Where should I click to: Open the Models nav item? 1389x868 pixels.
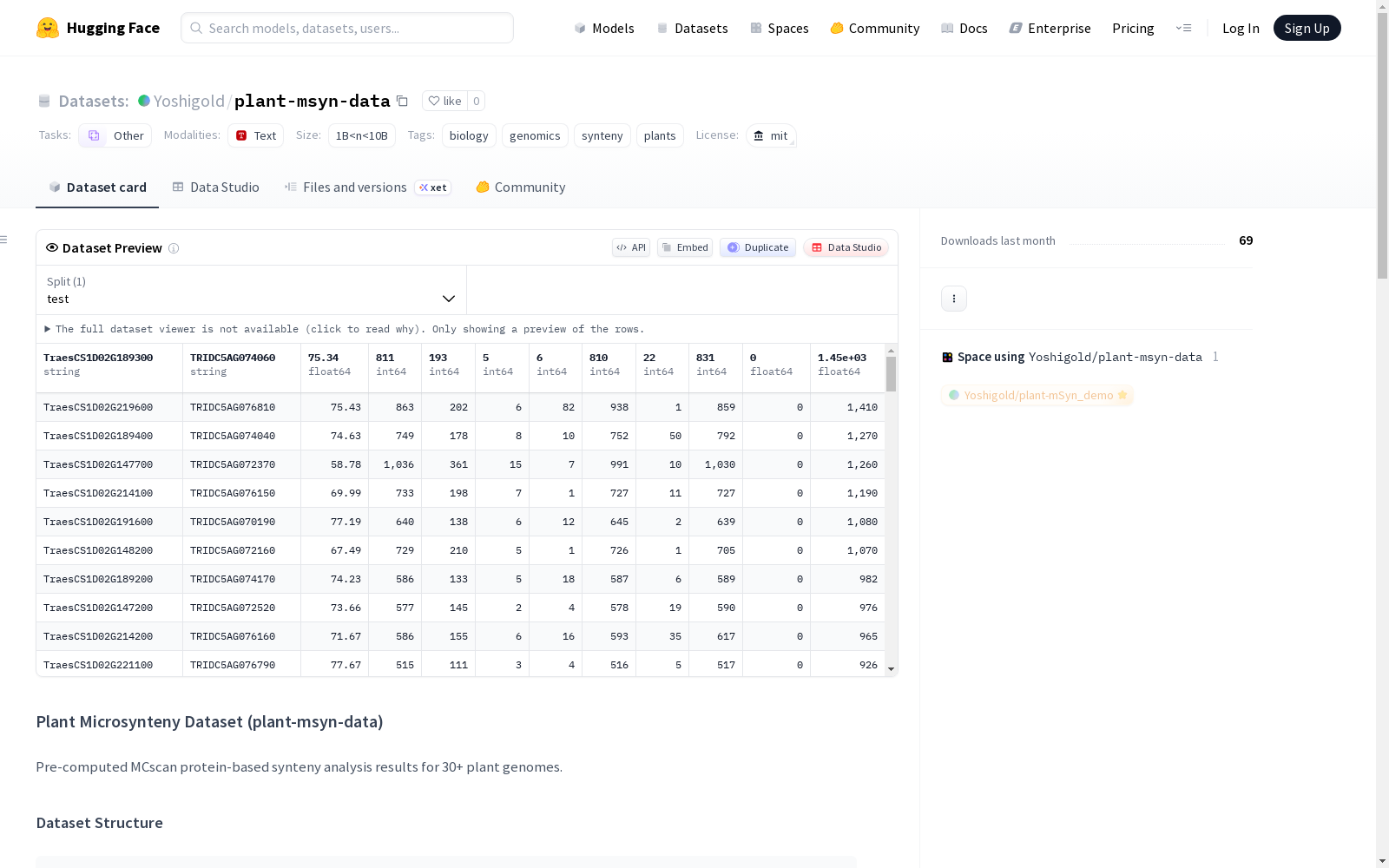click(x=604, y=28)
